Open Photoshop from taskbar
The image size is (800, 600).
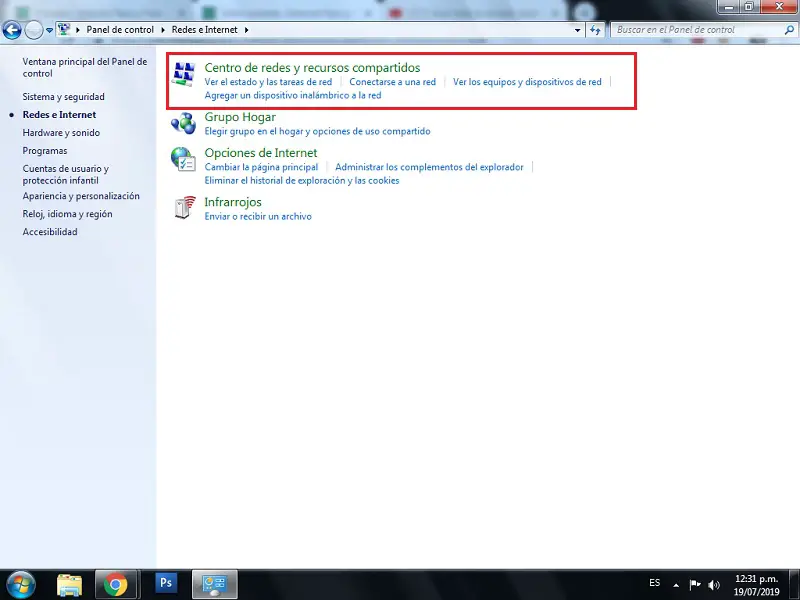tap(166, 583)
